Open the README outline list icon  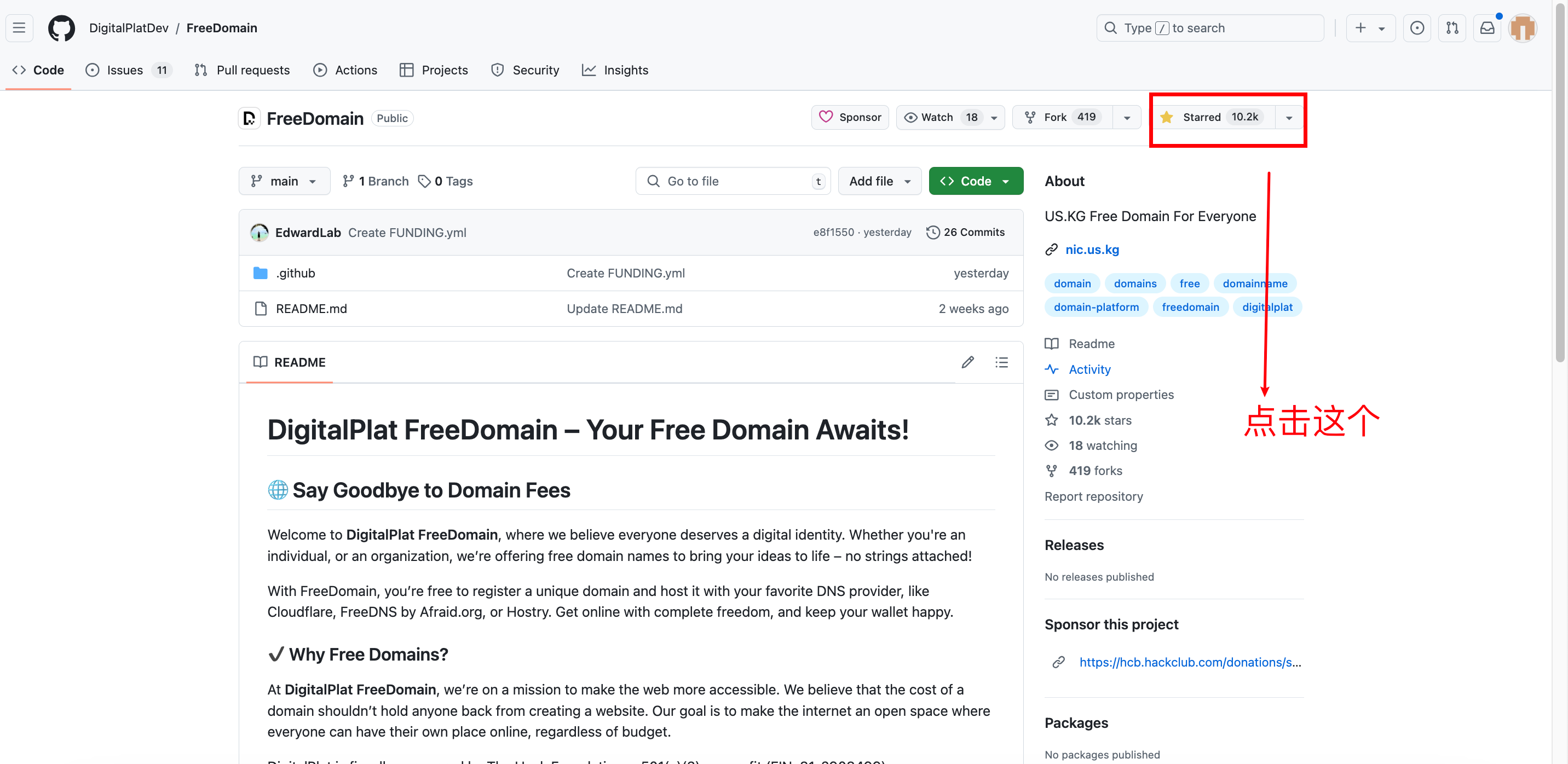[x=1001, y=362]
